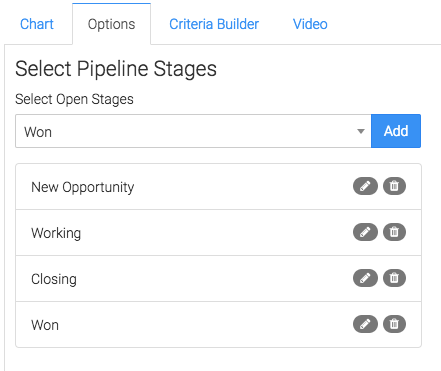Click the pencil icon for Closing

point(365,278)
